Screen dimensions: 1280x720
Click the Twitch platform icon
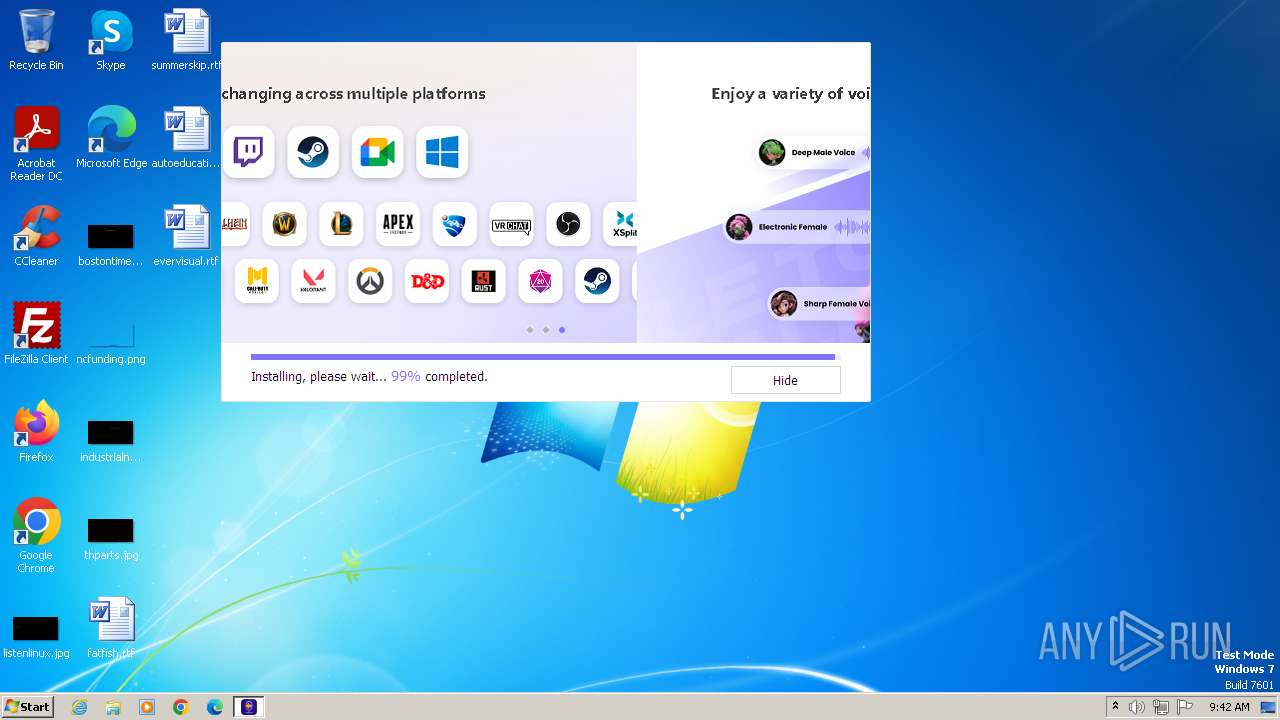pos(248,152)
